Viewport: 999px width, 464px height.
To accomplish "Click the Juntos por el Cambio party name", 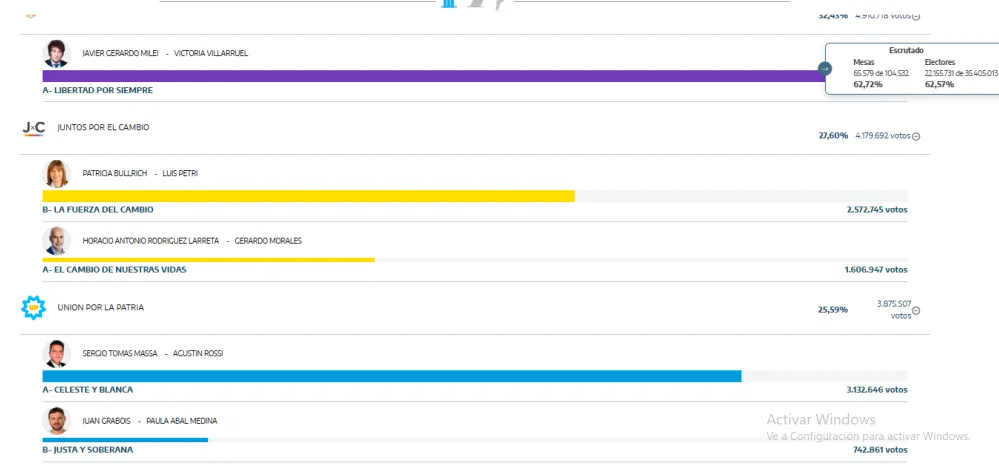I will point(103,128).
